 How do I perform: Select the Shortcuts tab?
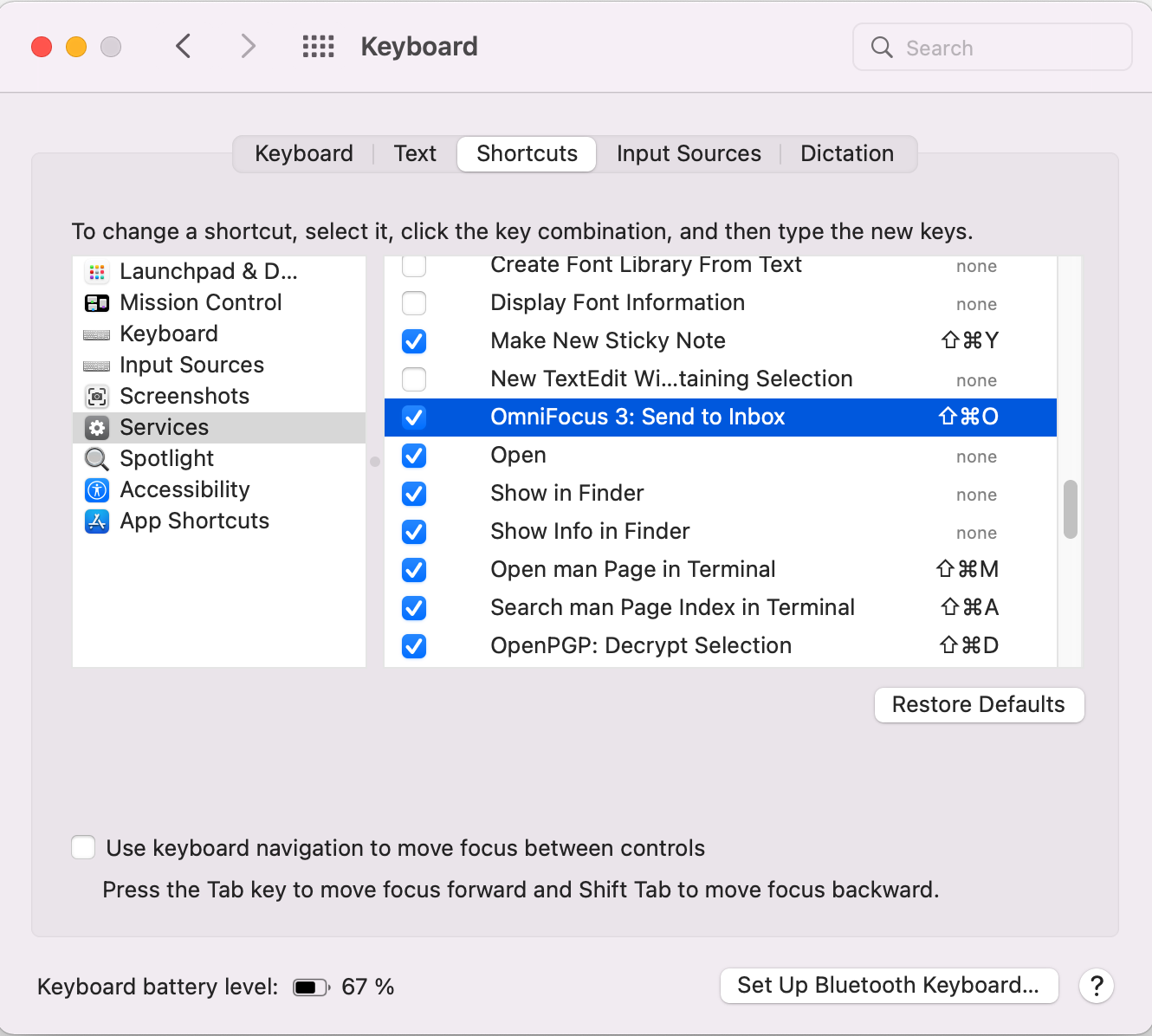(x=527, y=154)
